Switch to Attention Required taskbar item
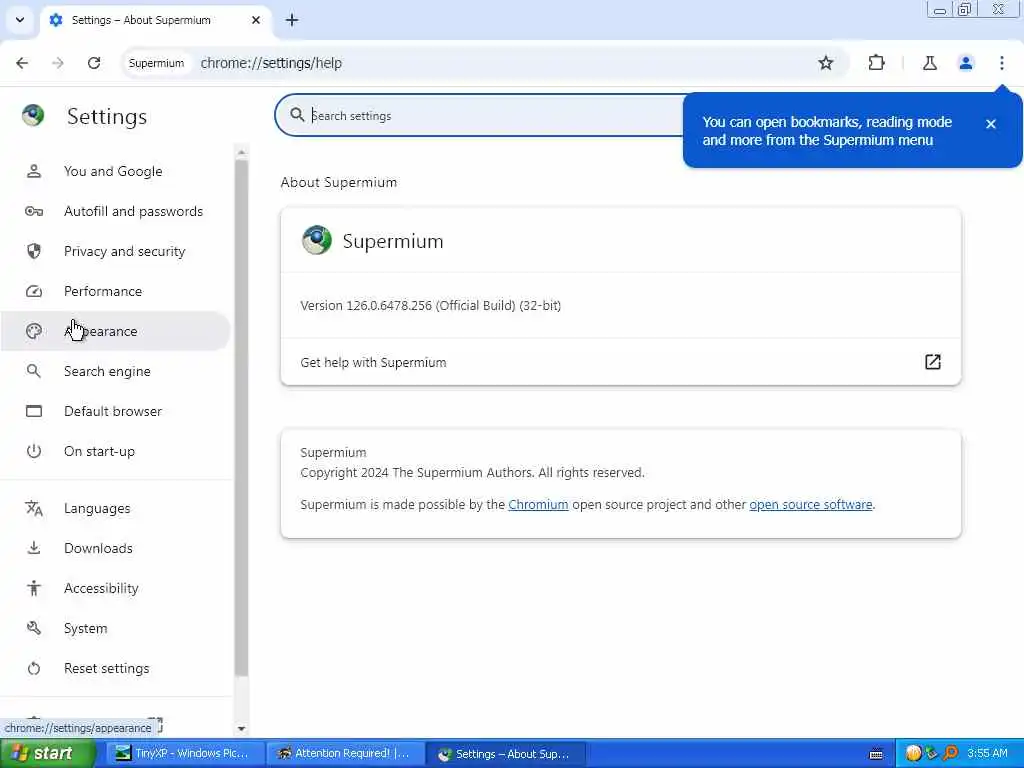This screenshot has height=768, width=1024. tap(344, 754)
